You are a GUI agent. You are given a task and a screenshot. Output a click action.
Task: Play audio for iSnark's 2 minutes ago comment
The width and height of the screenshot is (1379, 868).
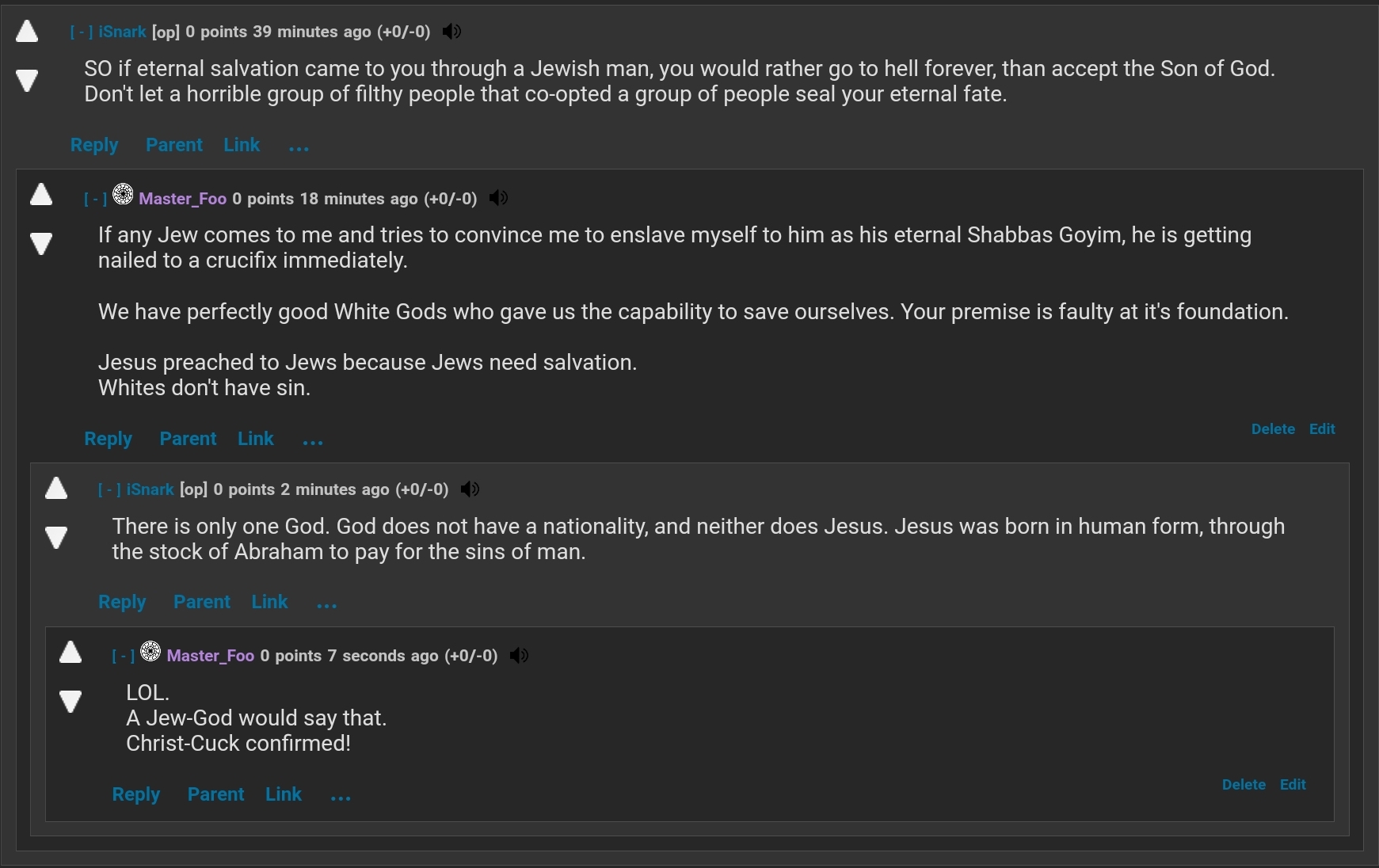470,489
